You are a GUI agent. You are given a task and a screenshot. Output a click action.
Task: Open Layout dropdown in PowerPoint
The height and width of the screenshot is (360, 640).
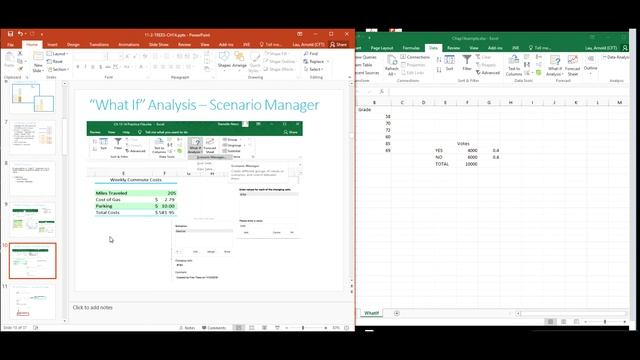tap(57, 53)
